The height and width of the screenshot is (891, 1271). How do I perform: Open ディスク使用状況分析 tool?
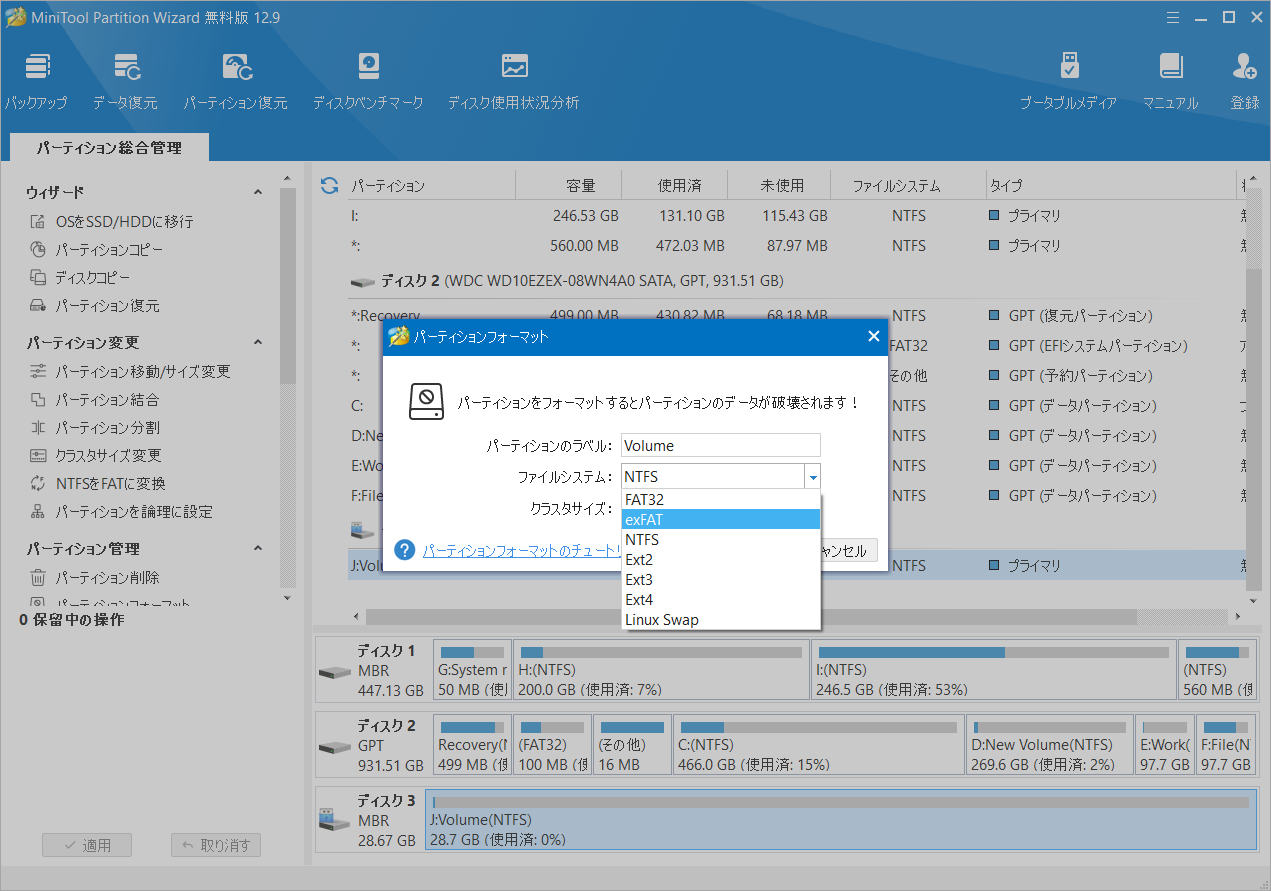(x=513, y=81)
